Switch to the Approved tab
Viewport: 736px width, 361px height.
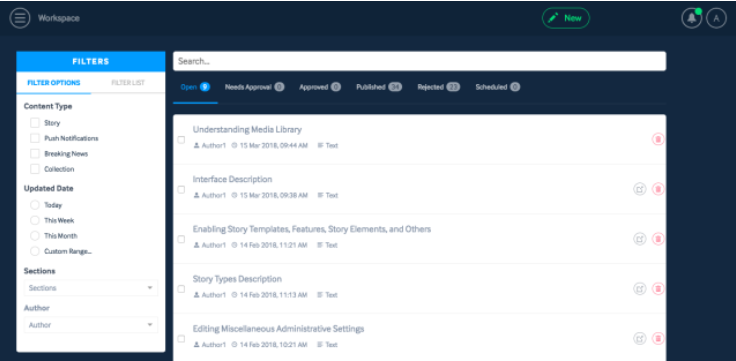click(x=320, y=87)
